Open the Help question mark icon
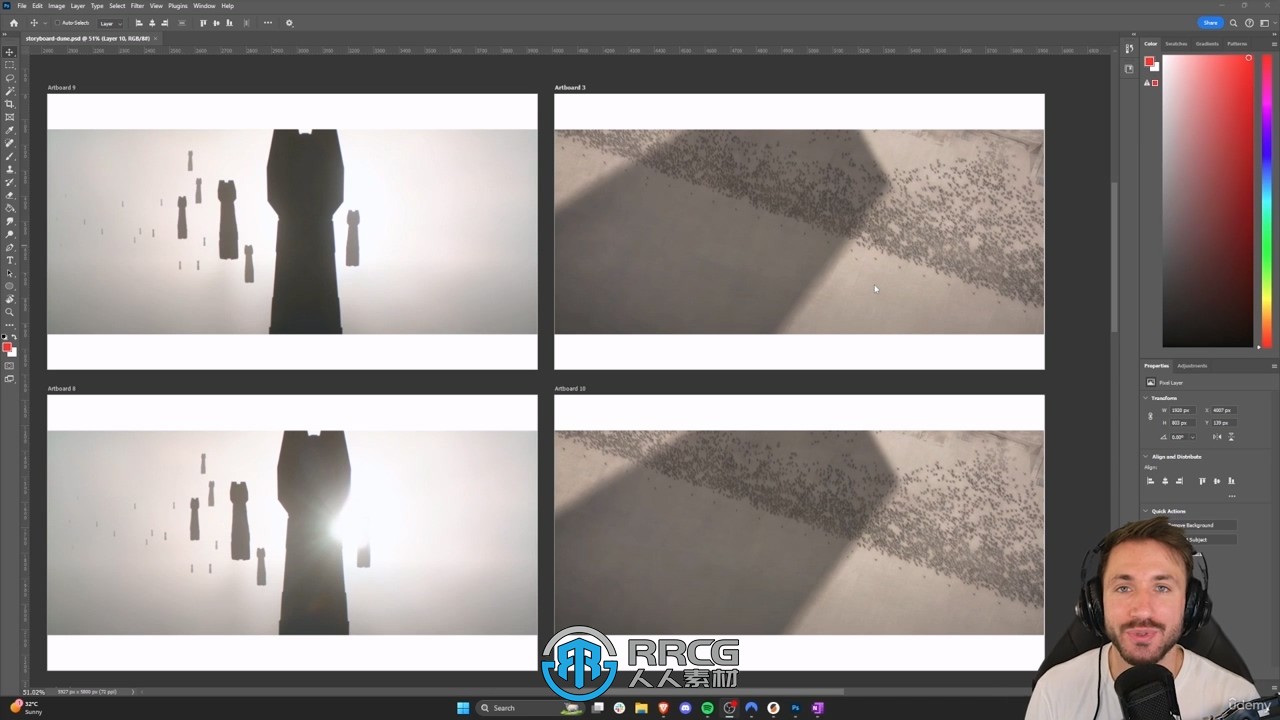 (1249, 23)
